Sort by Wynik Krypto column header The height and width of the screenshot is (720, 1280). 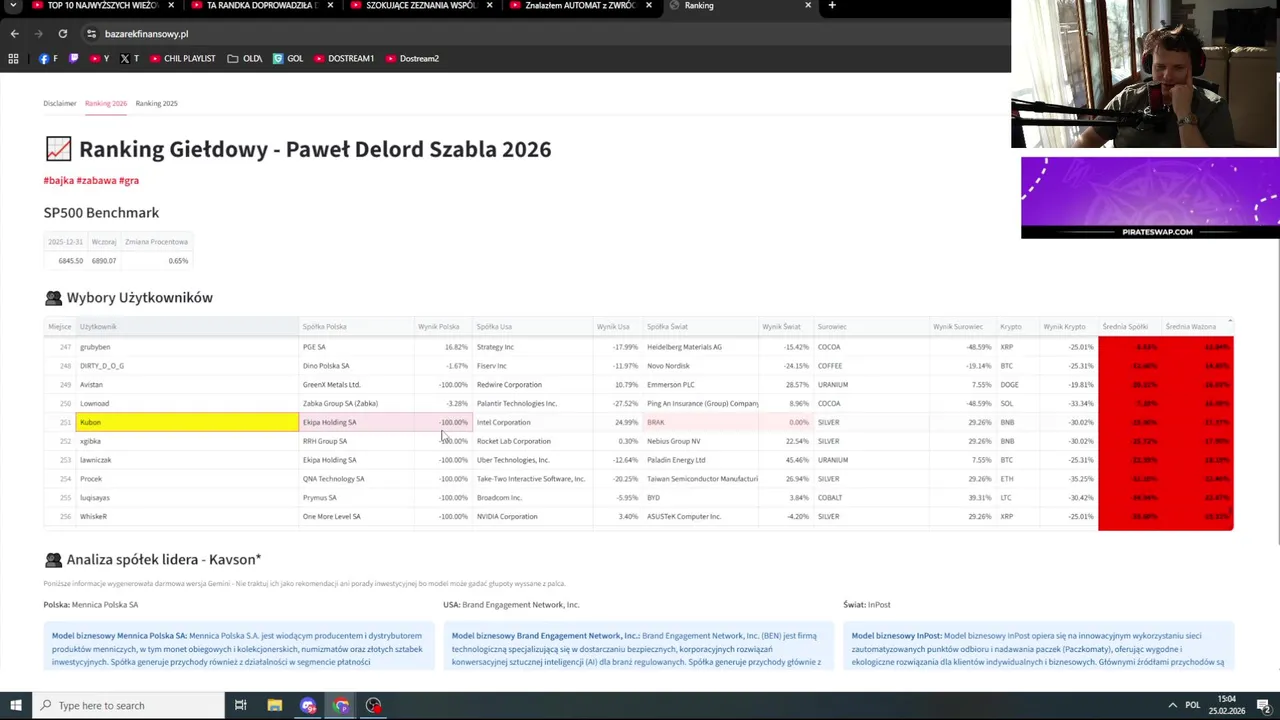point(1068,327)
